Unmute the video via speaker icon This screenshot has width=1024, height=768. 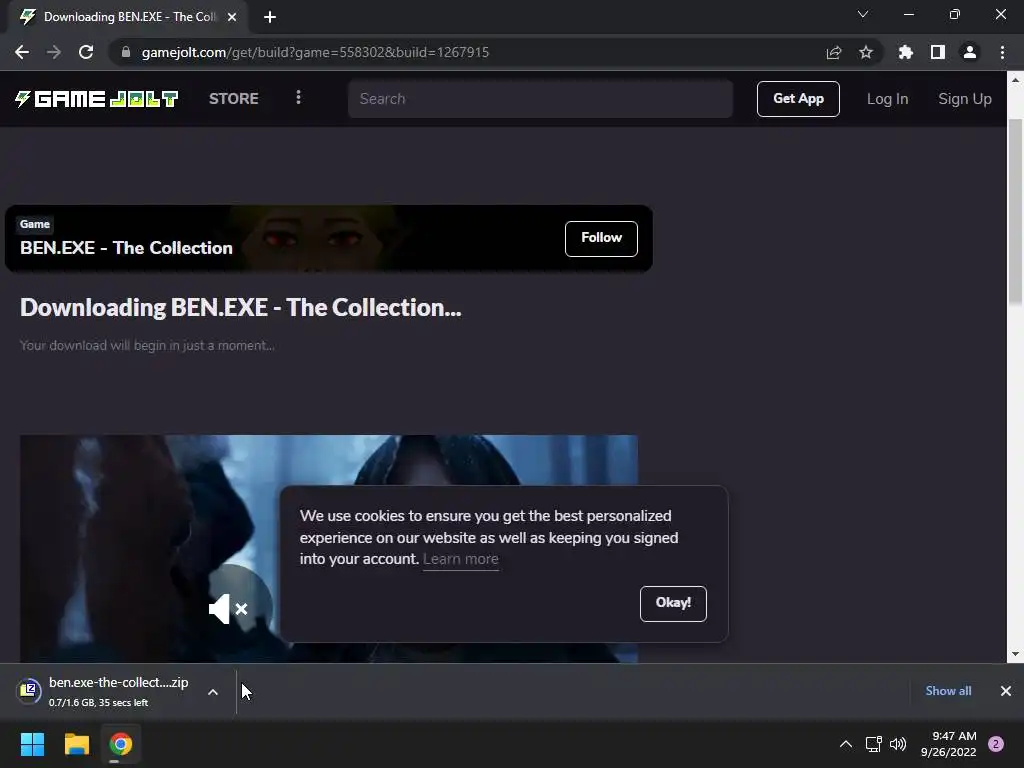(x=228, y=609)
